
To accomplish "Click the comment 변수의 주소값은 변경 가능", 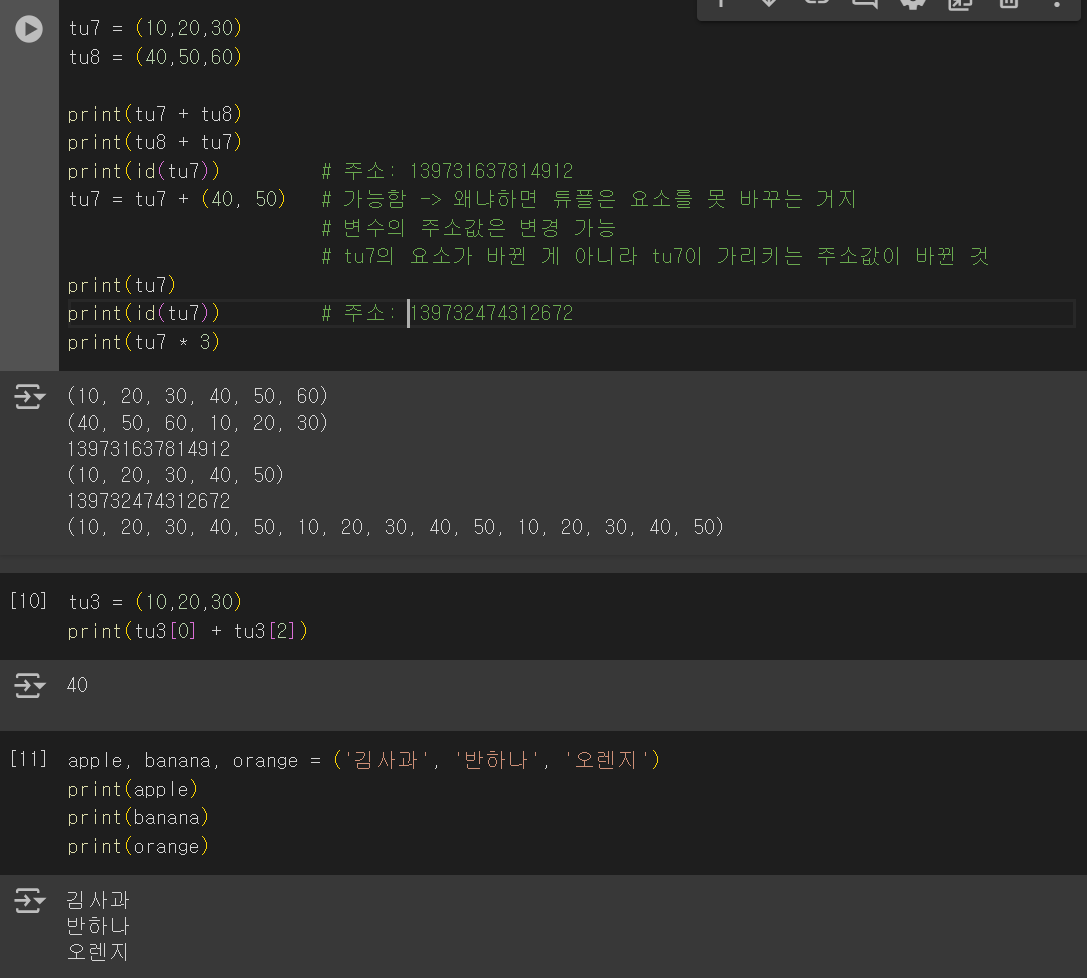I will [469, 228].
